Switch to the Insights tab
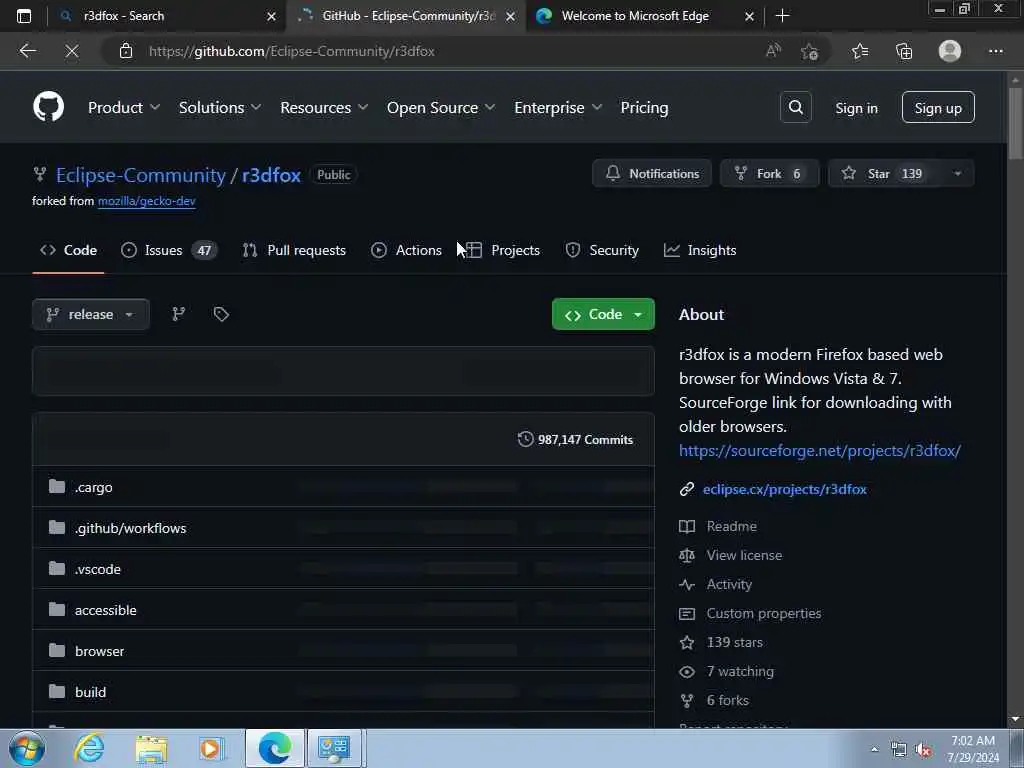The height and width of the screenshot is (768, 1024). point(700,250)
